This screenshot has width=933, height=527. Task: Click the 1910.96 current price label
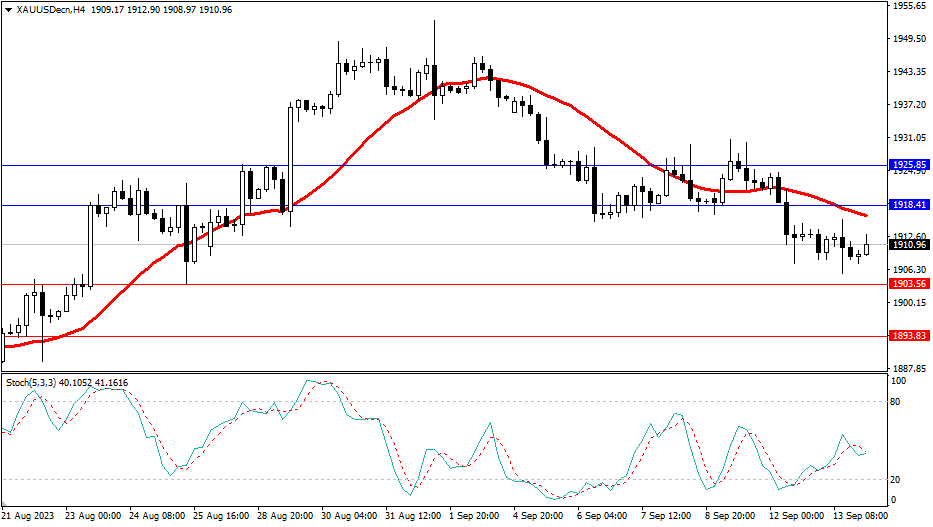pos(909,244)
